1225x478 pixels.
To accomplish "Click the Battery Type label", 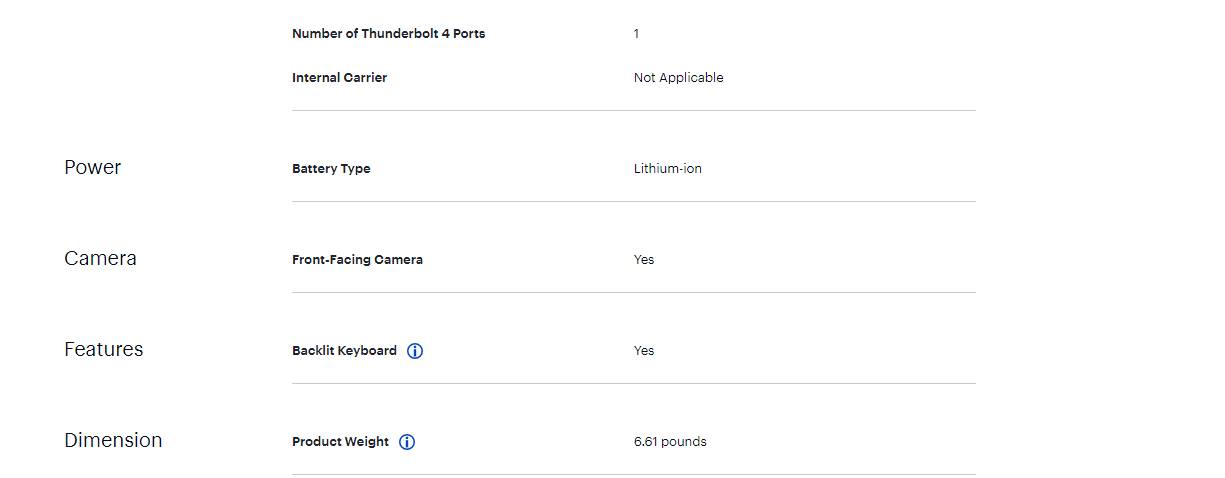I will 331,169.
